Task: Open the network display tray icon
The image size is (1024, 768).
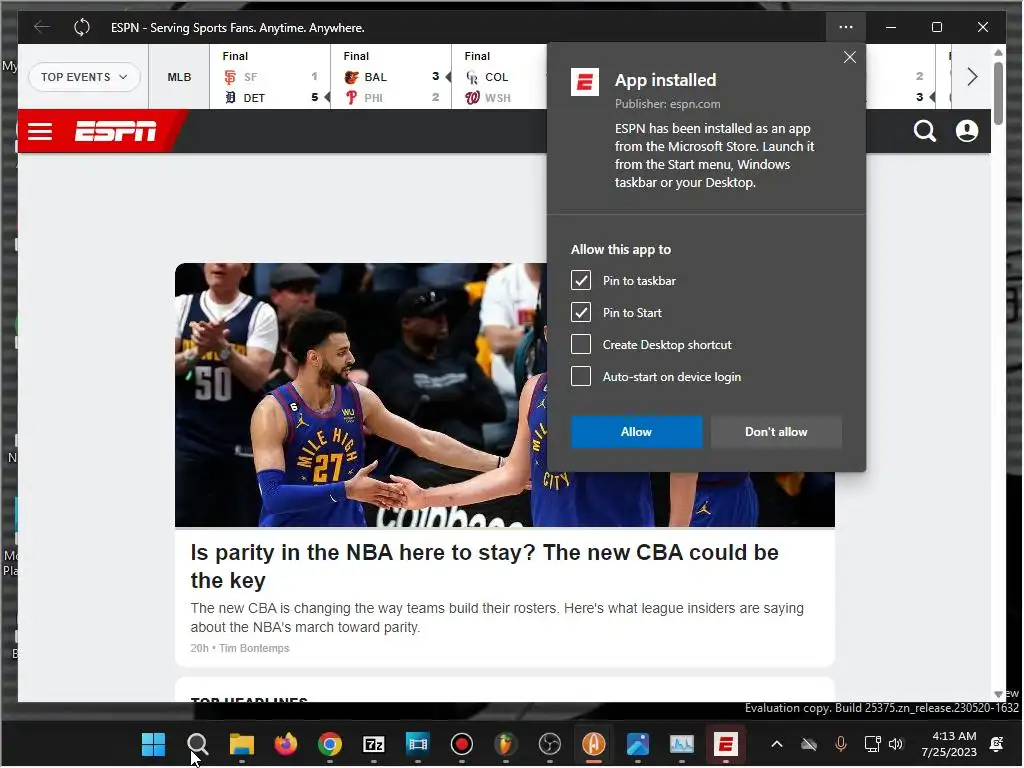Action: click(x=872, y=744)
